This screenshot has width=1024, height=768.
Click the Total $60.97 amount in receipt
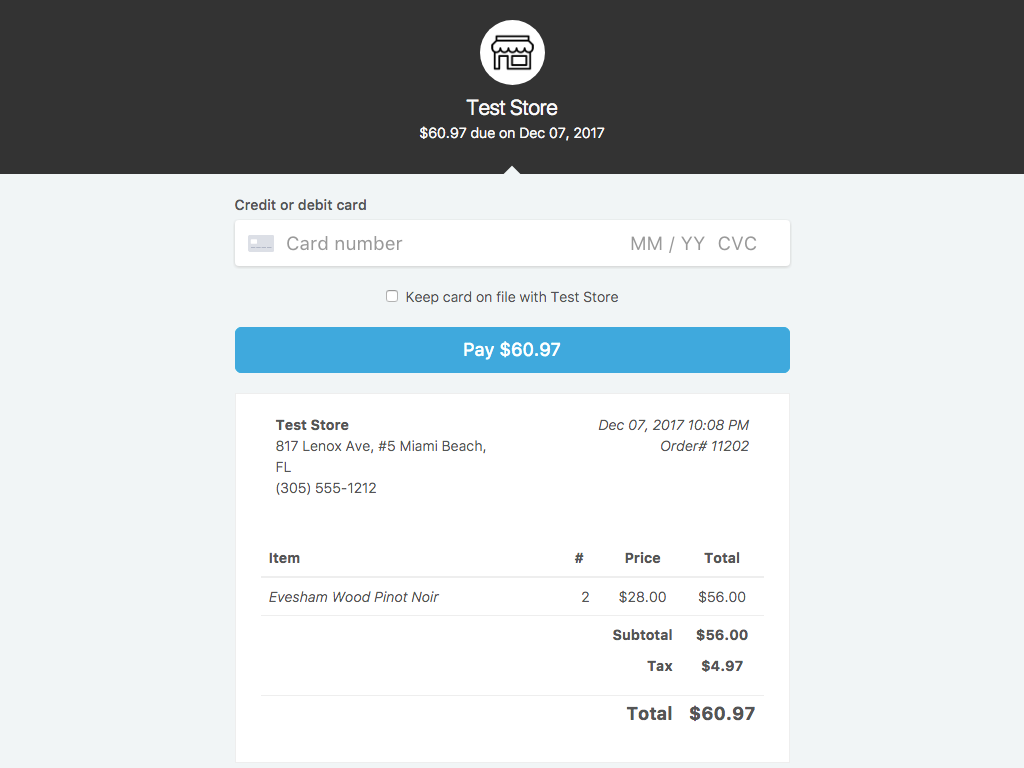722,714
